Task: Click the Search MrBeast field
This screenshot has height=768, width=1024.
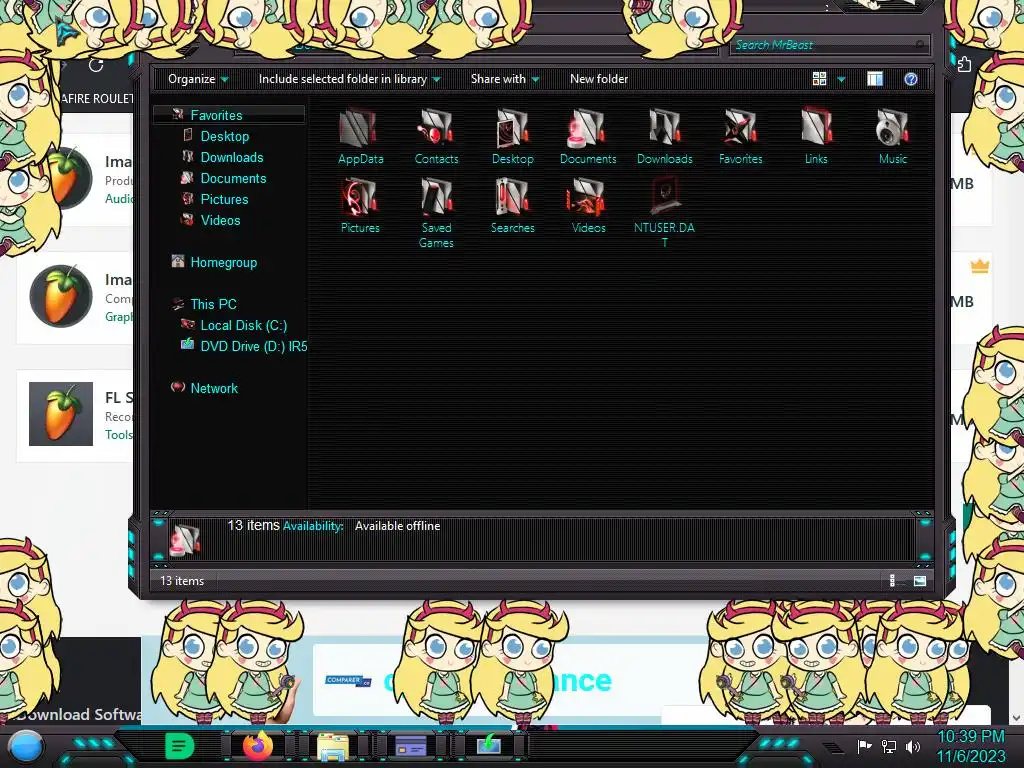Action: [x=829, y=45]
